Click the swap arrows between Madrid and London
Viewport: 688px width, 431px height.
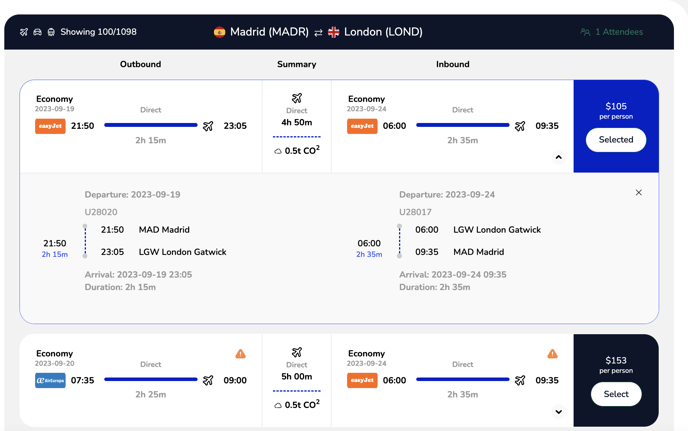(x=318, y=32)
